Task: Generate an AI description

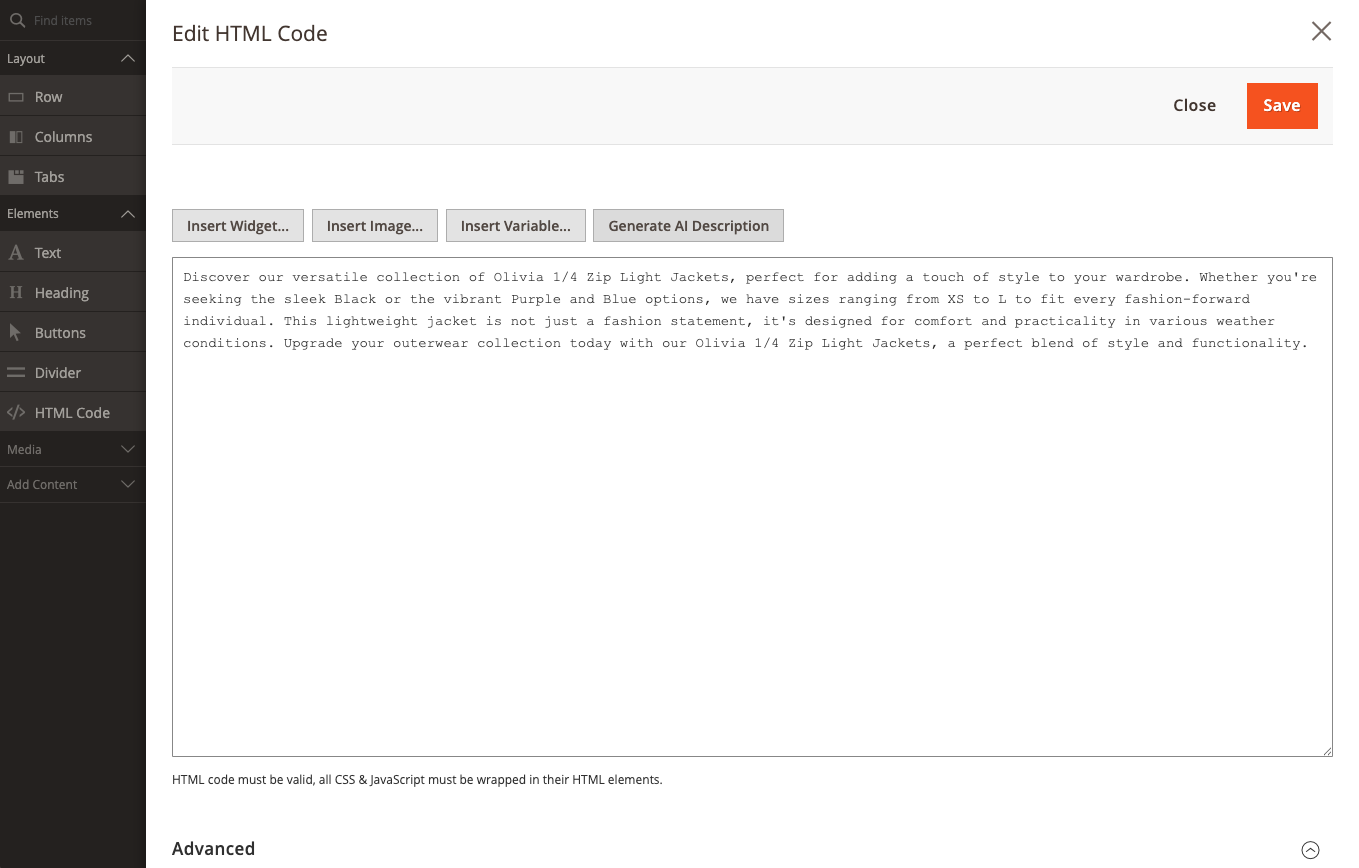Action: 688,225
